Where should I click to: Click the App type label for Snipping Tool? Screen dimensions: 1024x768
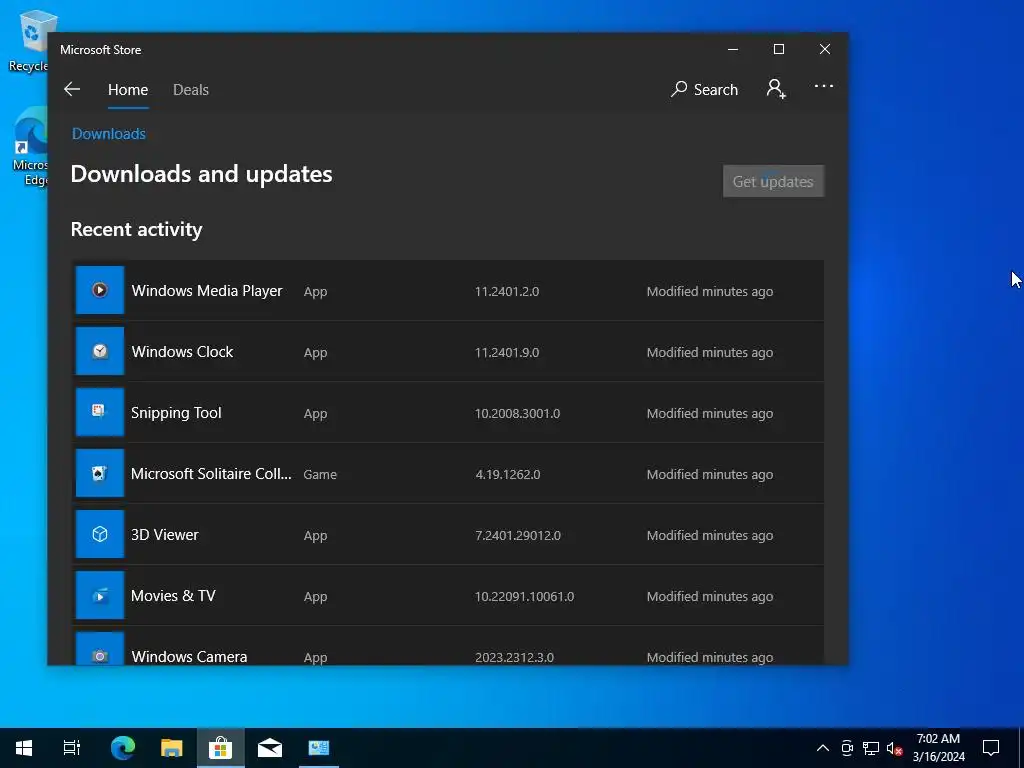[x=315, y=414]
